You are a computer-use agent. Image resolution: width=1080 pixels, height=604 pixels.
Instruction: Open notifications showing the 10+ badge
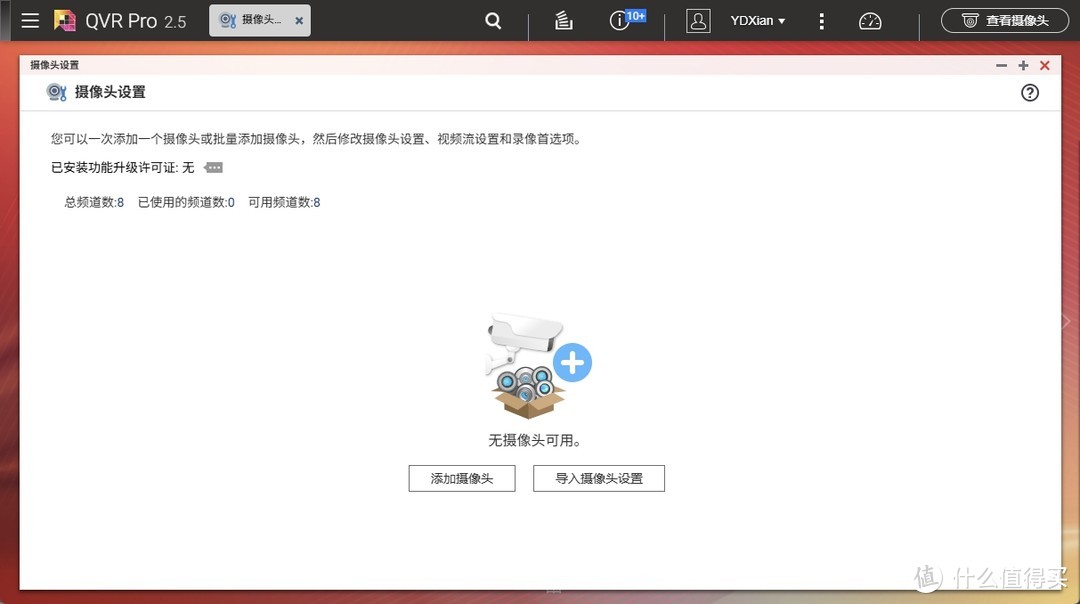(620, 20)
